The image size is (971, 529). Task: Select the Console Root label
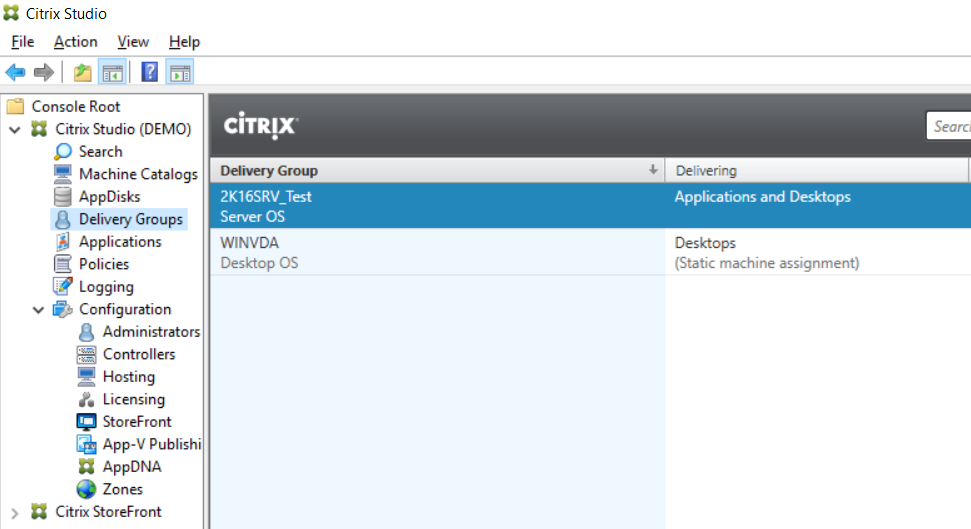click(76, 107)
